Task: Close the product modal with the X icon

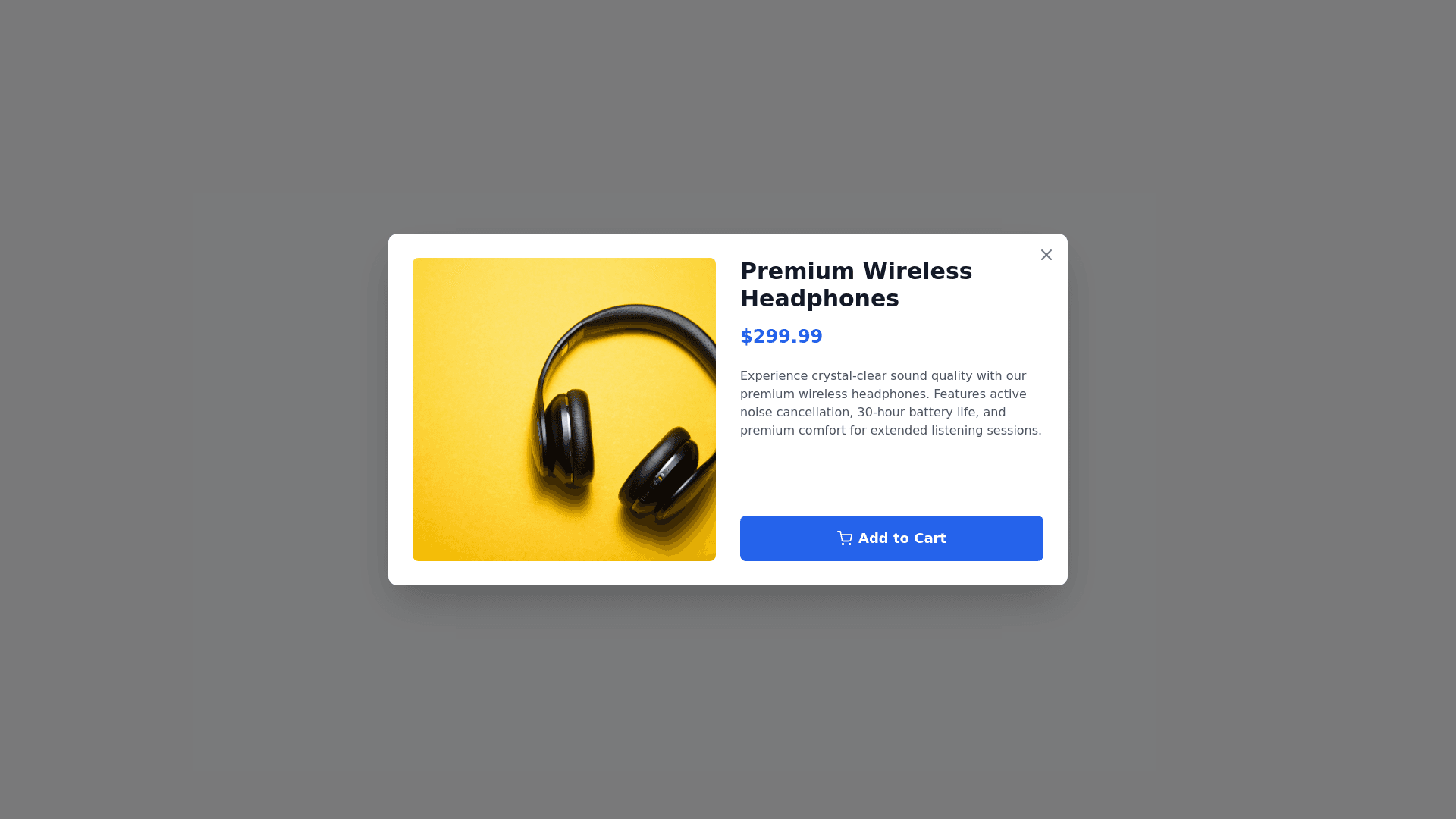Action: coord(1046,255)
